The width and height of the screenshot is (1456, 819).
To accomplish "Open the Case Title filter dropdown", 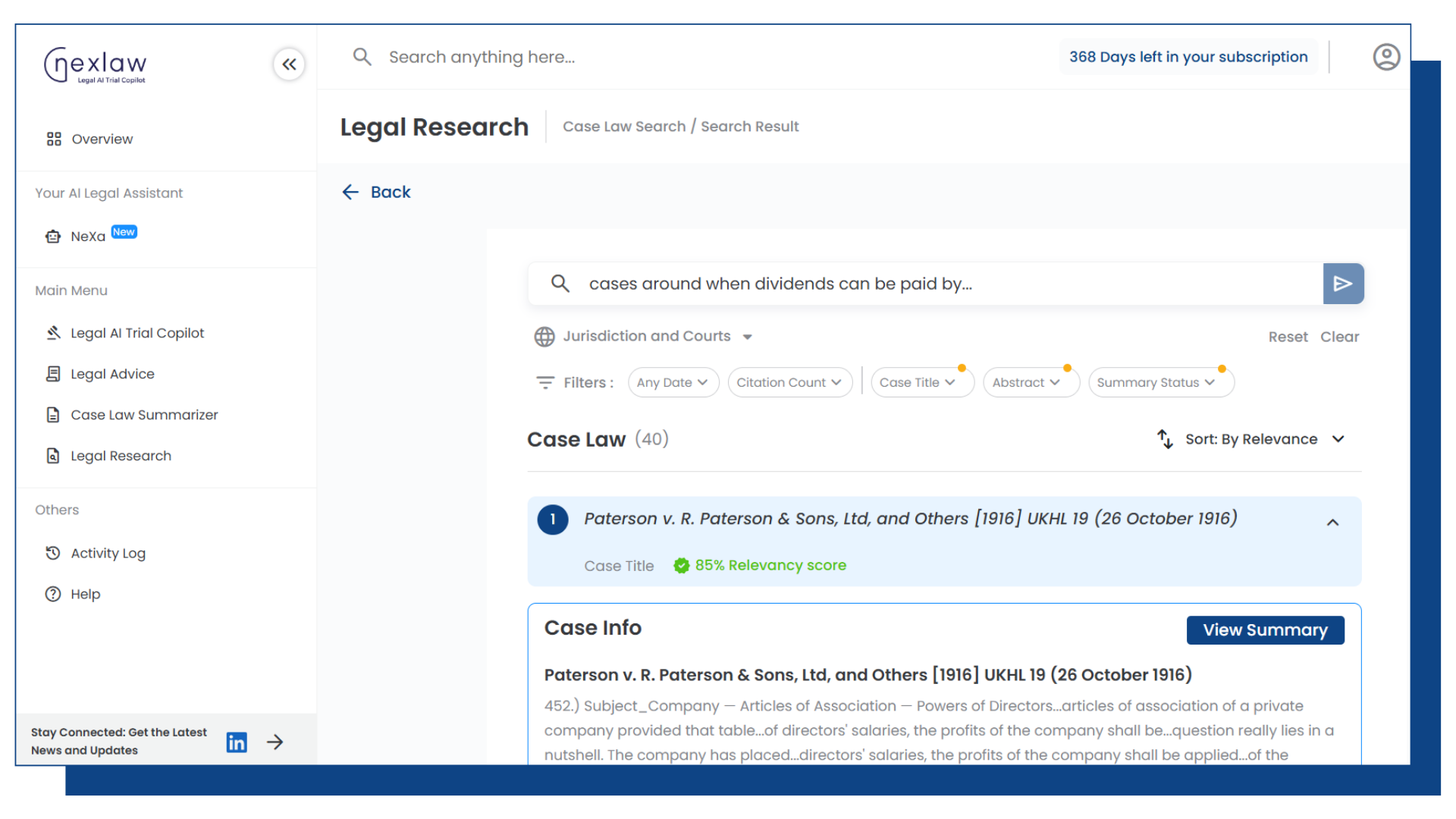I will click(922, 383).
